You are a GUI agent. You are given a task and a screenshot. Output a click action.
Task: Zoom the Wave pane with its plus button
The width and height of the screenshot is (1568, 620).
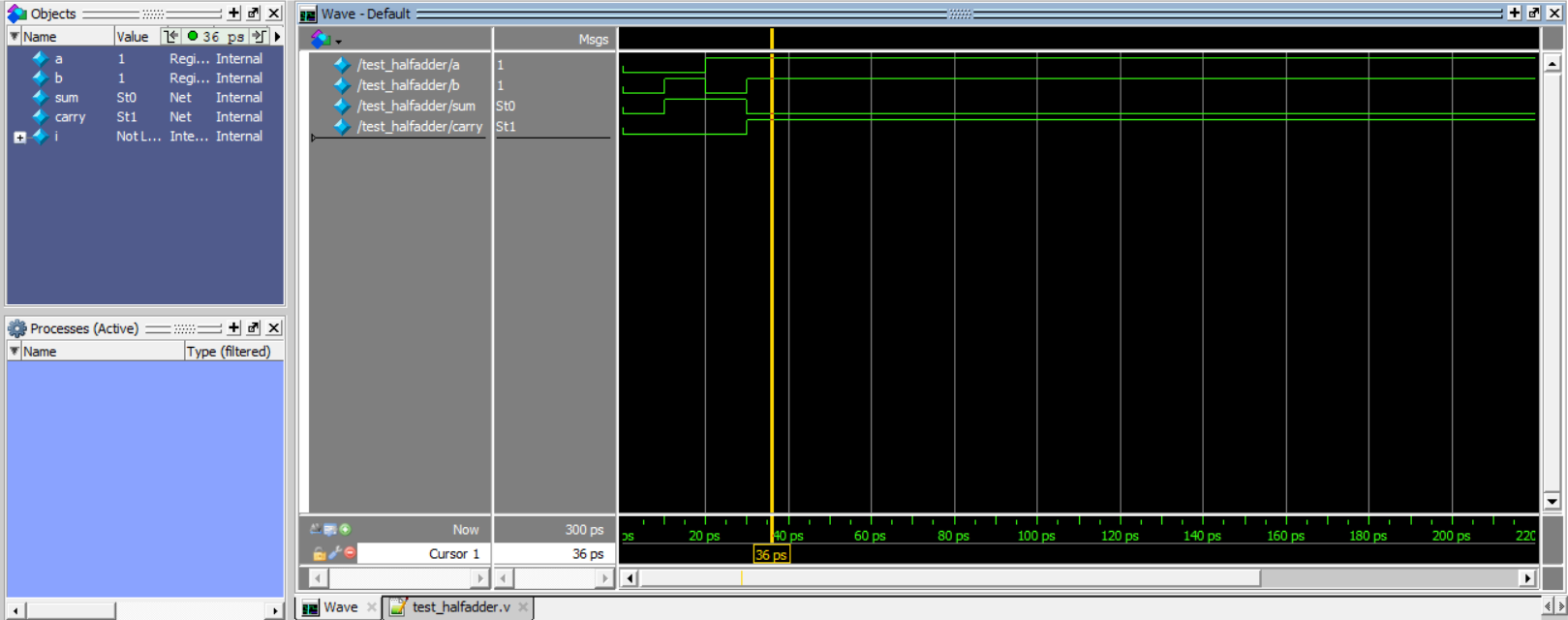point(1515,14)
